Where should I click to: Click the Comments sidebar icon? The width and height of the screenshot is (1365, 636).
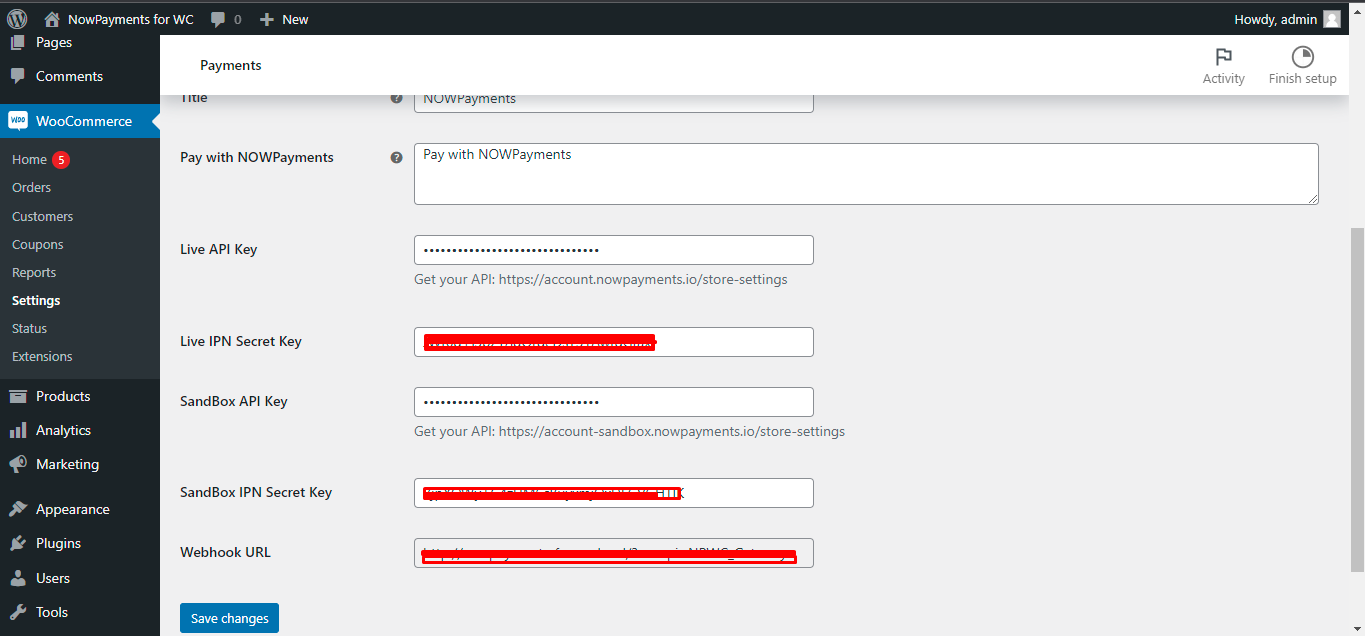(x=17, y=76)
